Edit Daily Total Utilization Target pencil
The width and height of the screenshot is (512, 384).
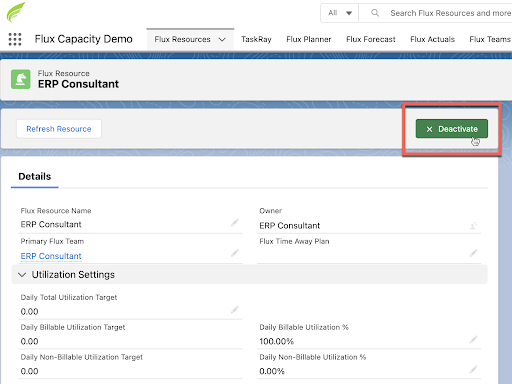point(235,310)
